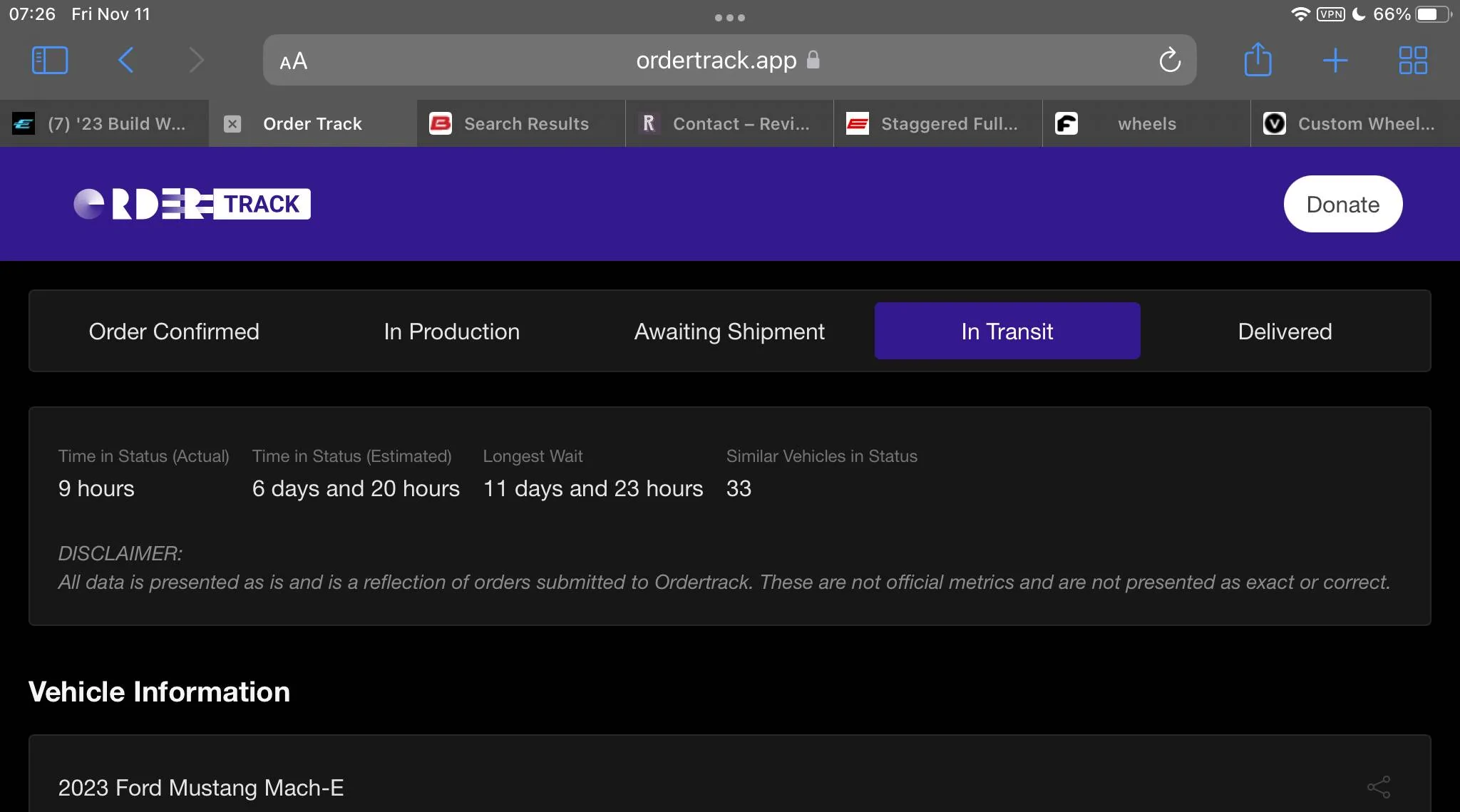Tap the 07:26 clock in status bar
The width and height of the screenshot is (1460, 812).
pyautogui.click(x=32, y=14)
